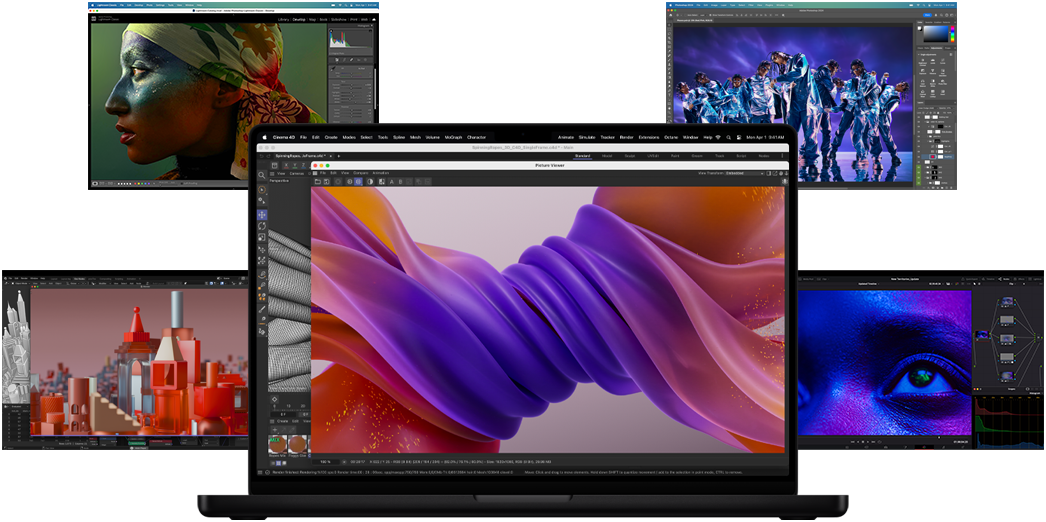Open the Octane menu
The width and height of the screenshot is (1046, 522).
click(671, 137)
